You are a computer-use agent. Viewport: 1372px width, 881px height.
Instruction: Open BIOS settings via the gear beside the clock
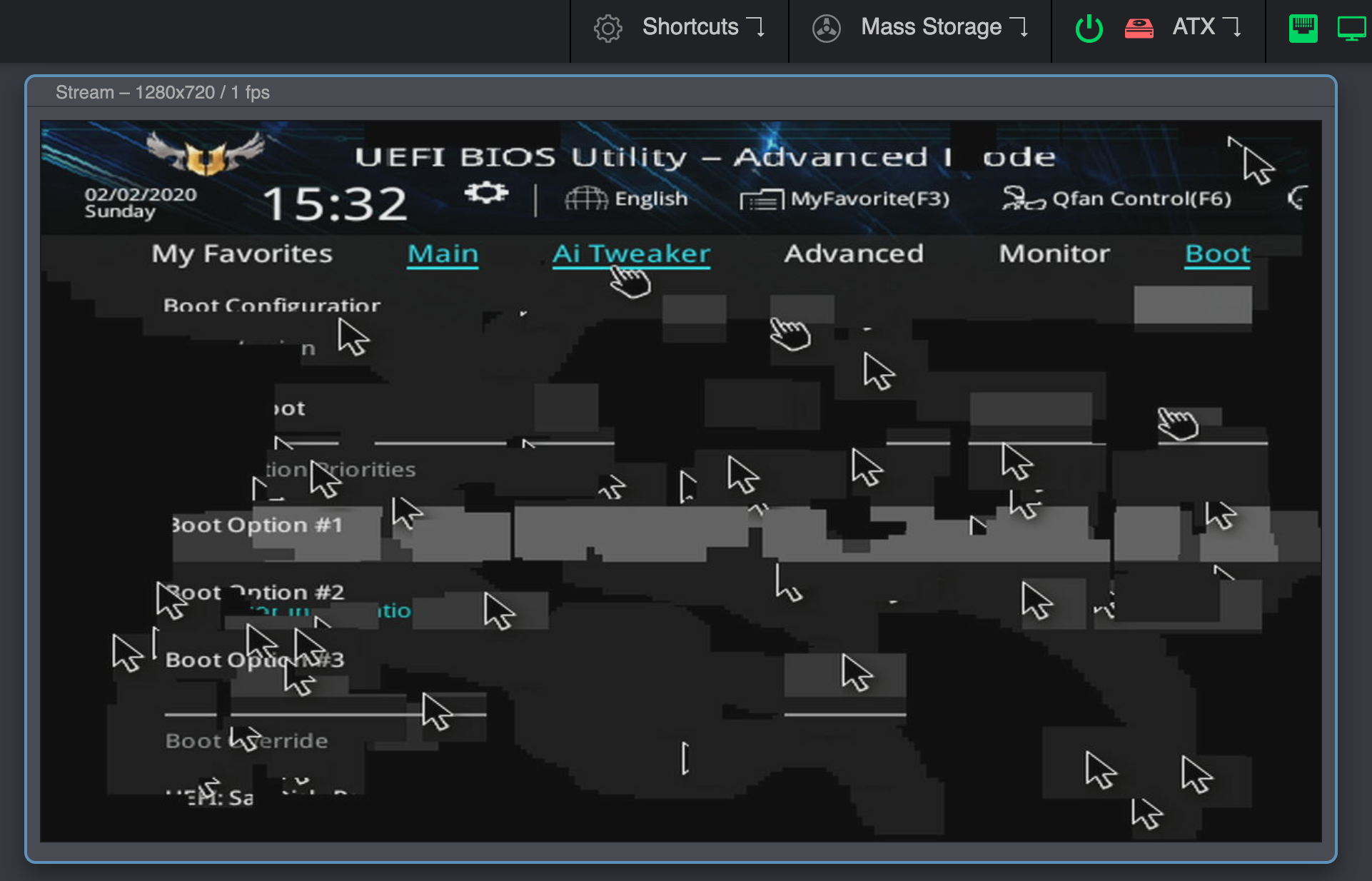click(x=486, y=191)
